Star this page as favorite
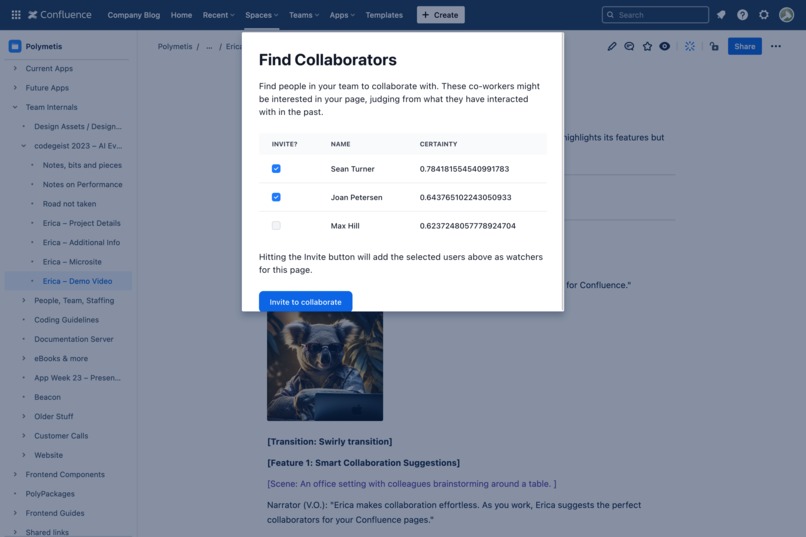Viewport: 806px width, 537px height. click(647, 46)
